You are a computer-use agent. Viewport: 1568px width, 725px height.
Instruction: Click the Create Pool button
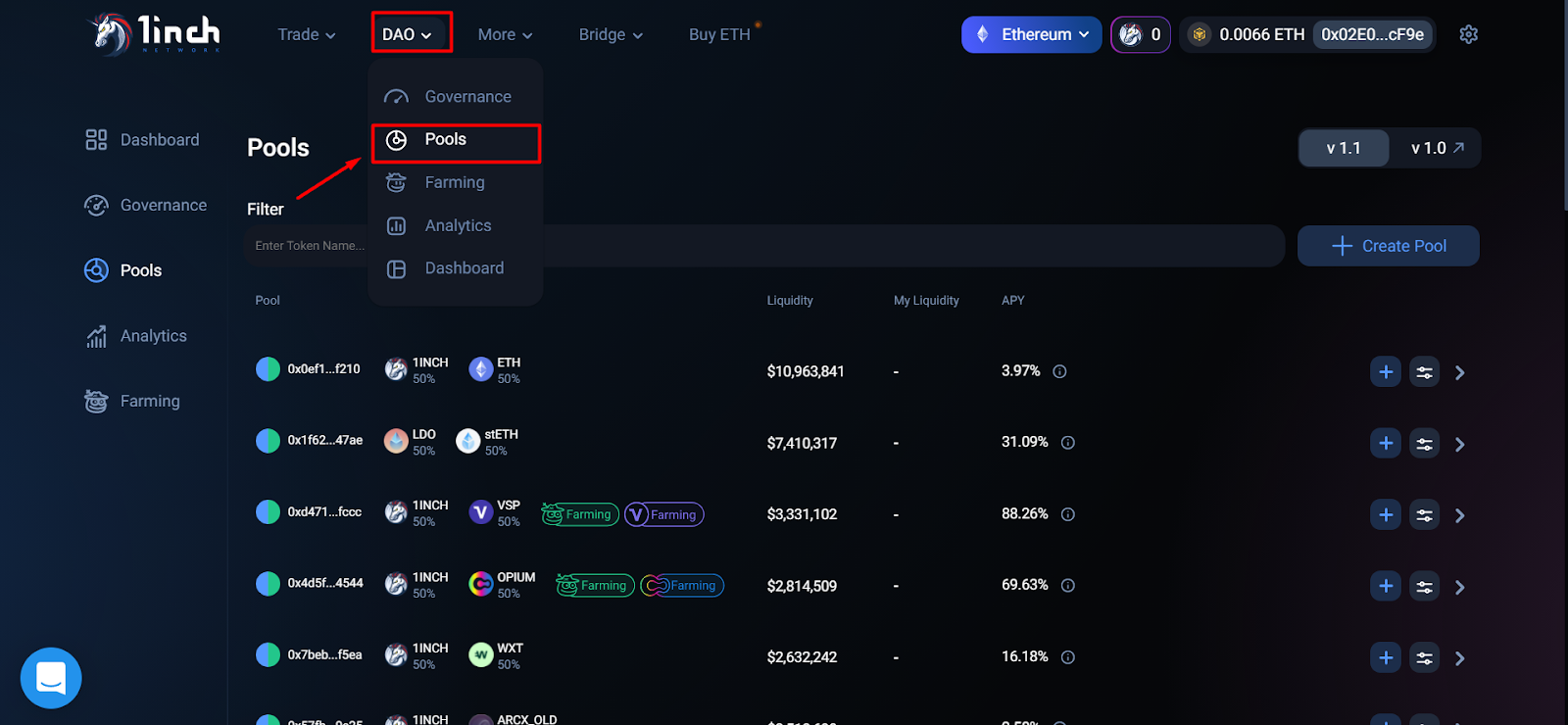coord(1389,246)
